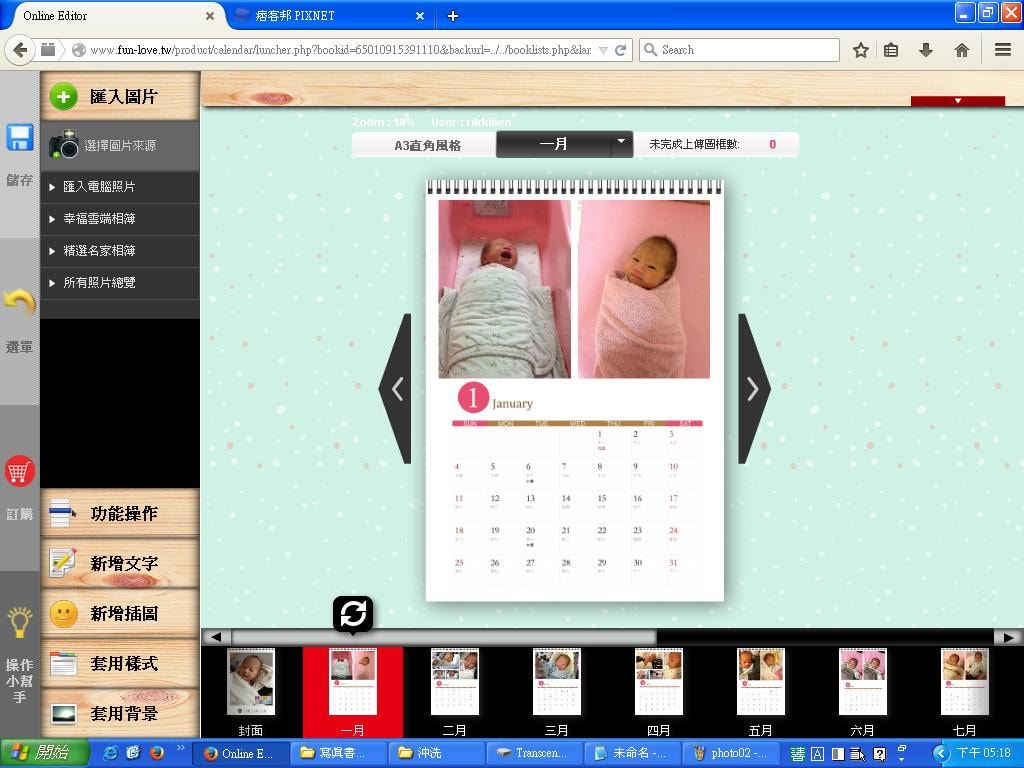Select the 二月 page thumbnail
Image resolution: width=1024 pixels, height=768 pixels.
pos(455,682)
